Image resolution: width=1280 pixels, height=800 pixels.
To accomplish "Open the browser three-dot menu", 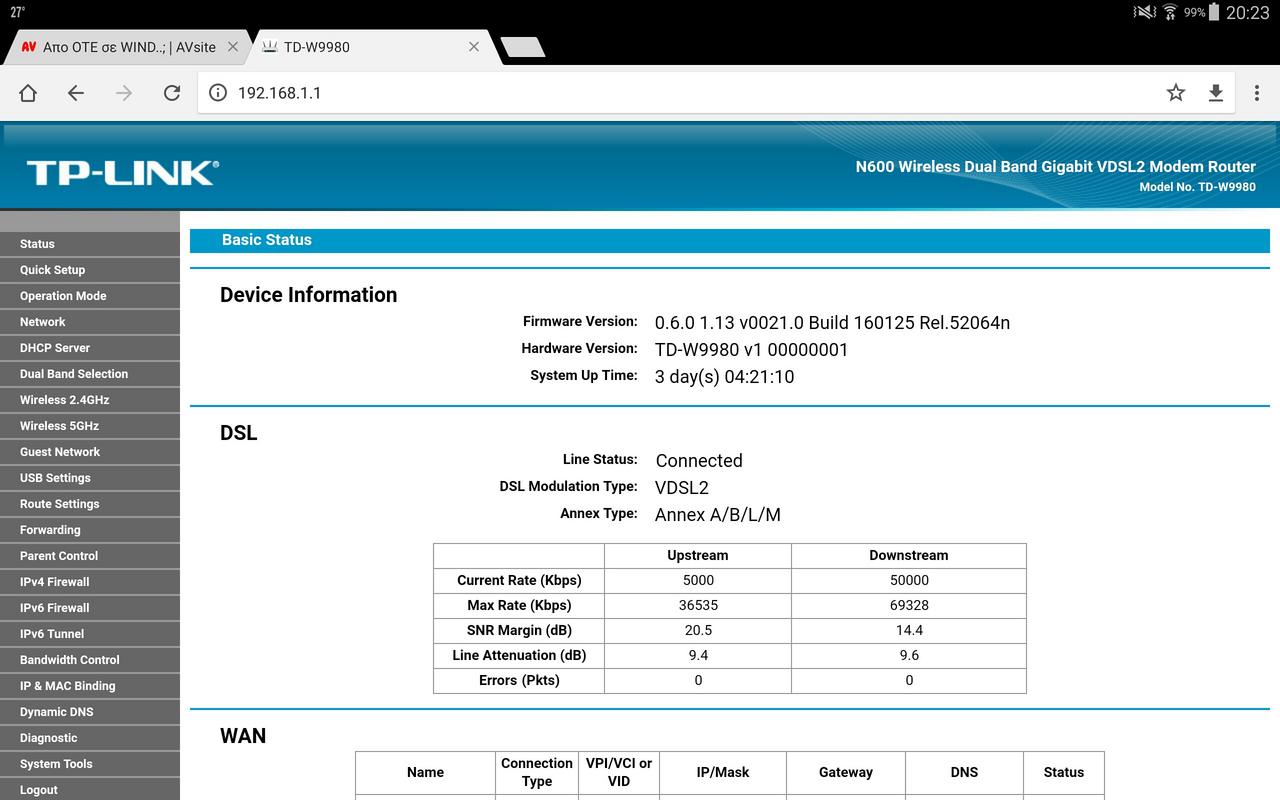I will pos(1257,93).
